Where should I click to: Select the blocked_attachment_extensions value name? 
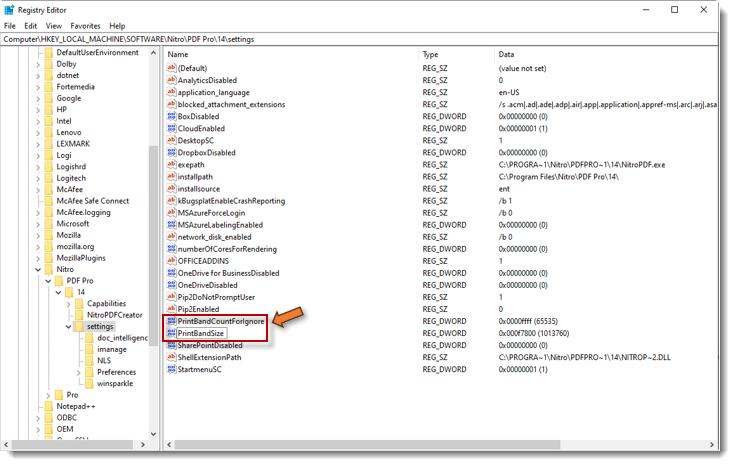(231, 105)
